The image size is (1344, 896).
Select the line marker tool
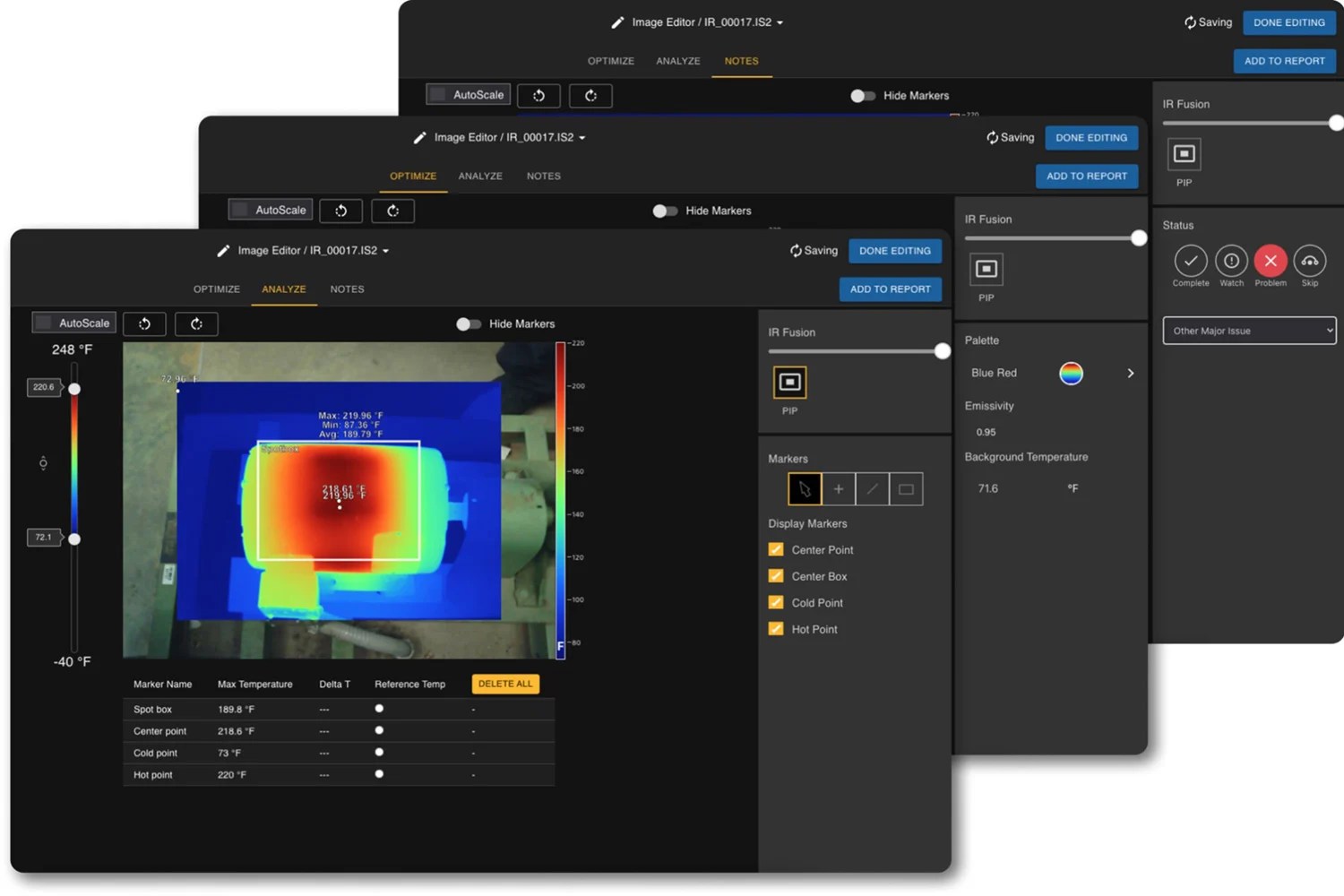tap(872, 488)
